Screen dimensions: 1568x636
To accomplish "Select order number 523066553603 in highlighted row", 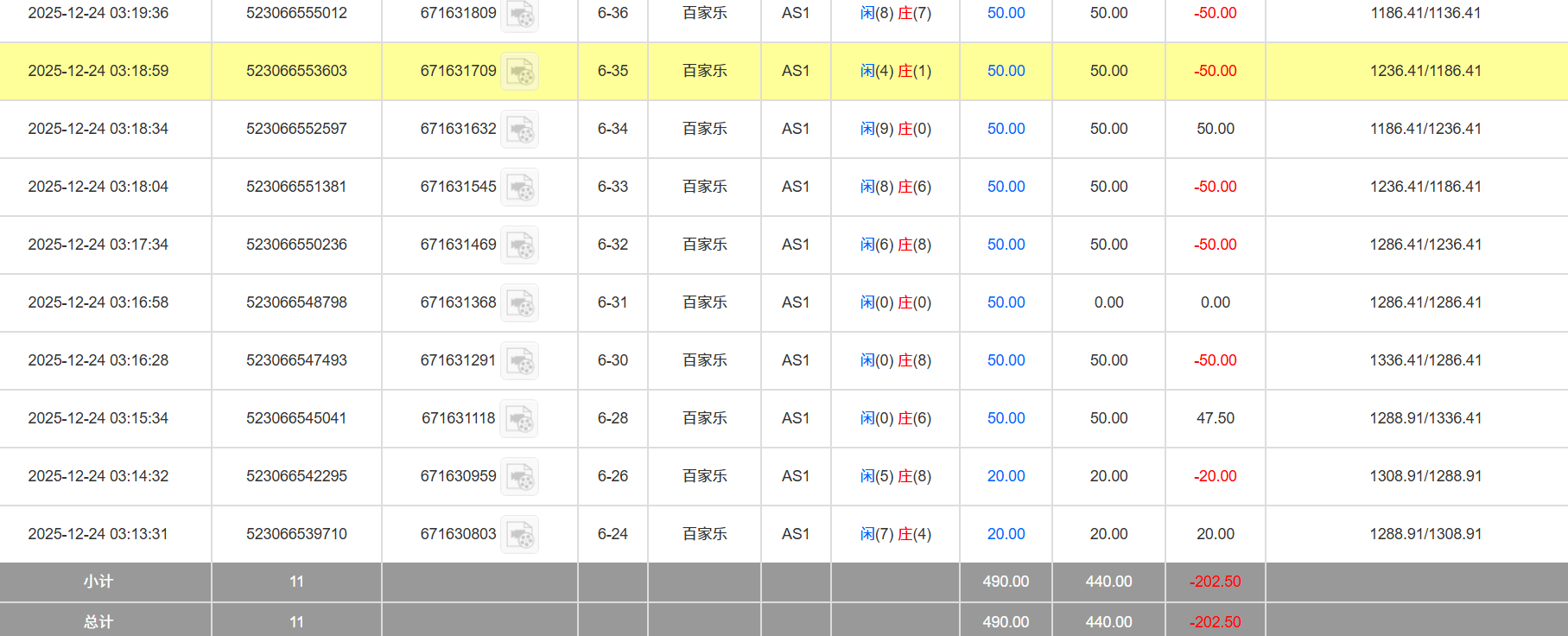I will tap(296, 71).
